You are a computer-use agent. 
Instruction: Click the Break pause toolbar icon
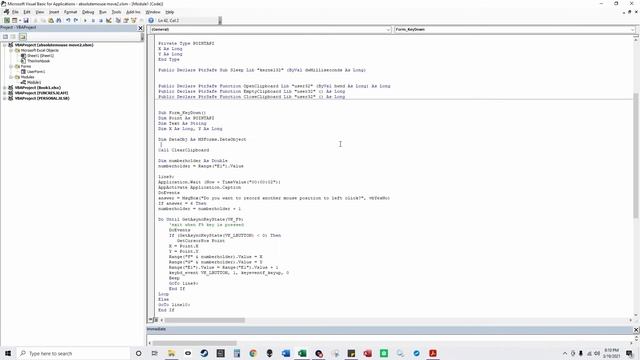[x=93, y=20]
